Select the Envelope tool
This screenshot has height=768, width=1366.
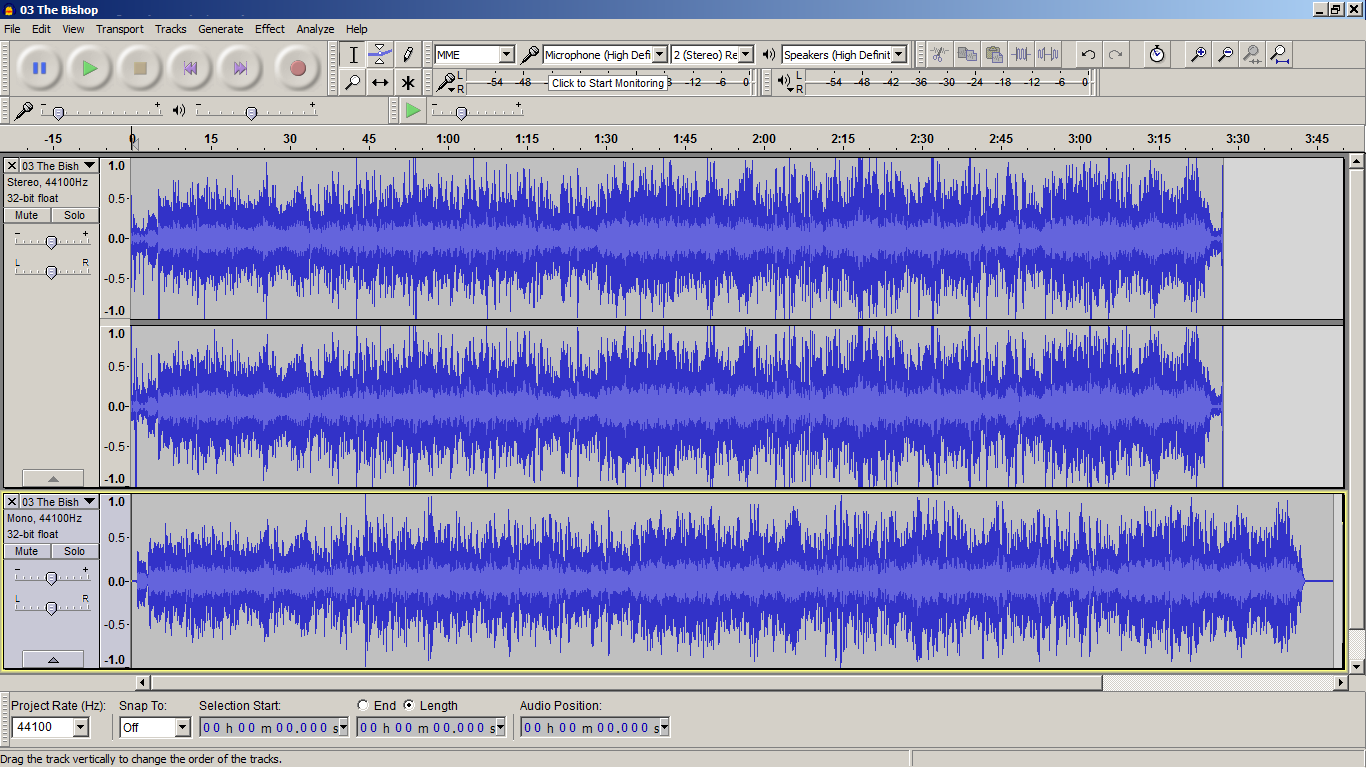pyautogui.click(x=380, y=54)
